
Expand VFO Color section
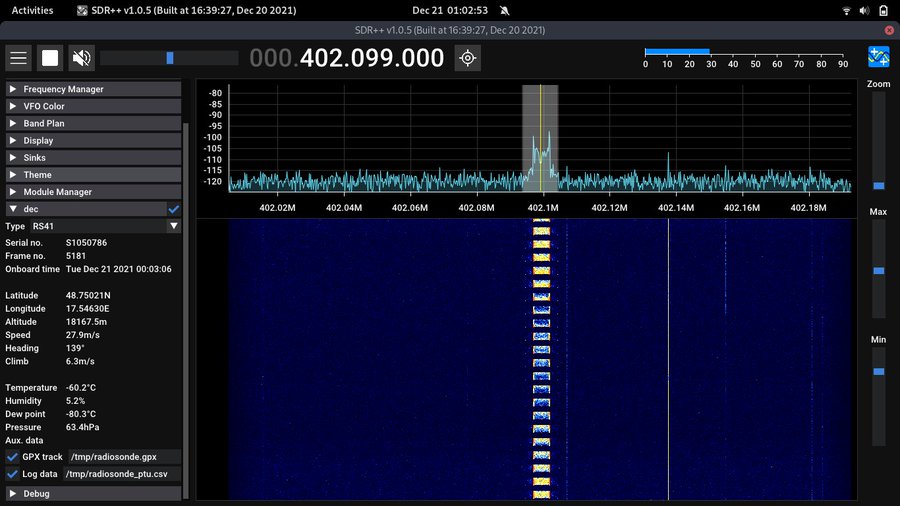click(93, 106)
